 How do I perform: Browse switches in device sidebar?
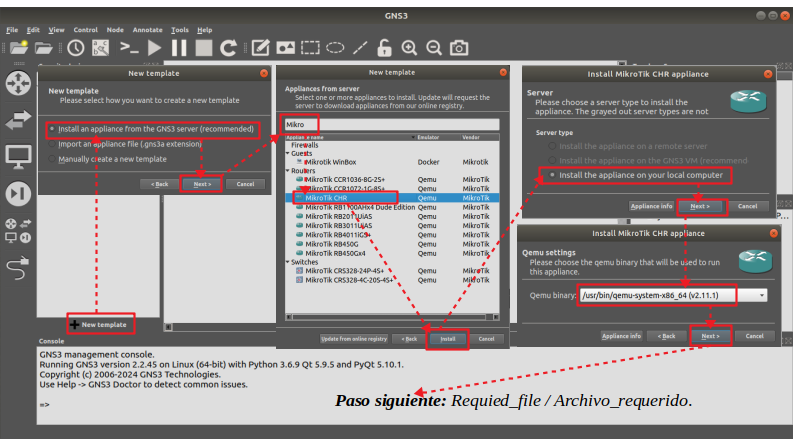click(18, 120)
